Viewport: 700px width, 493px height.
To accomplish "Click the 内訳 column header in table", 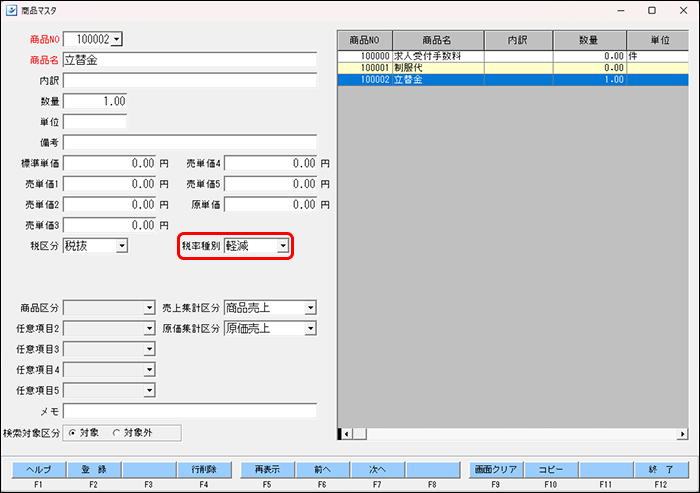I will tap(518, 40).
